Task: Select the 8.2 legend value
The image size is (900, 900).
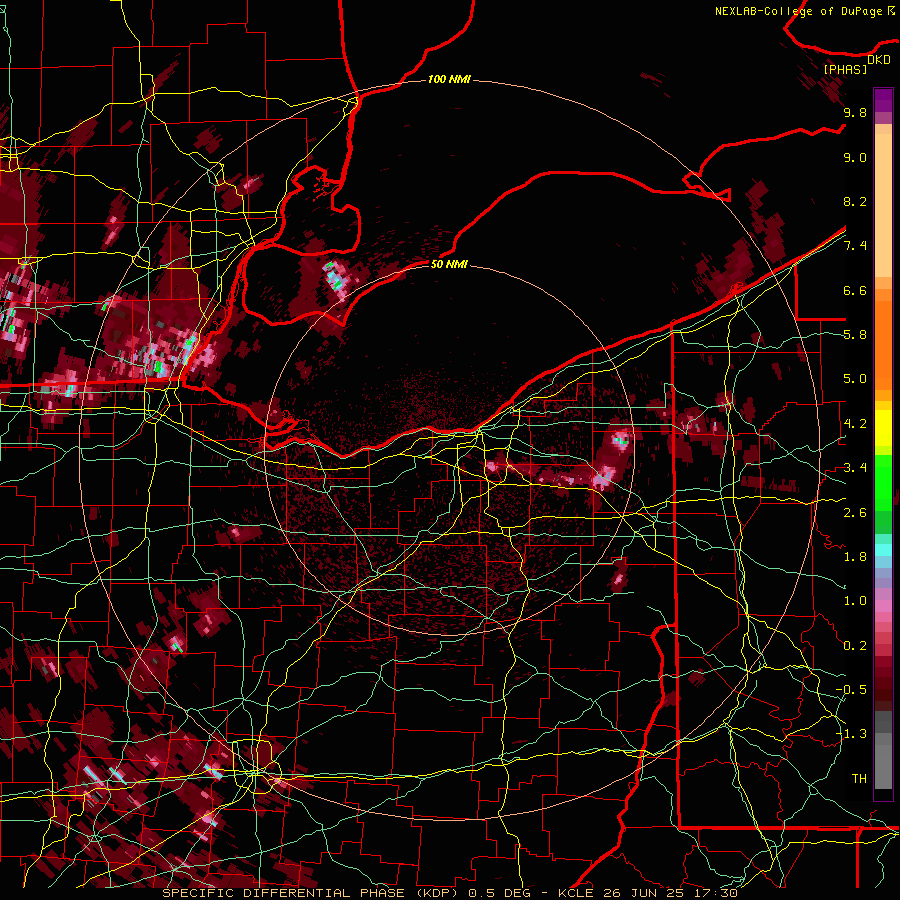Action: 855,201
